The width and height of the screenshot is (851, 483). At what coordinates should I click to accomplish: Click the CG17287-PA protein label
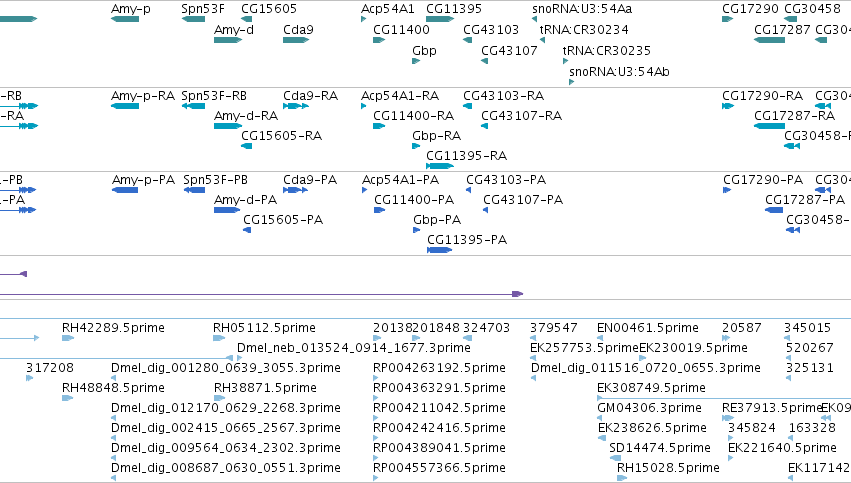[x=805, y=200]
